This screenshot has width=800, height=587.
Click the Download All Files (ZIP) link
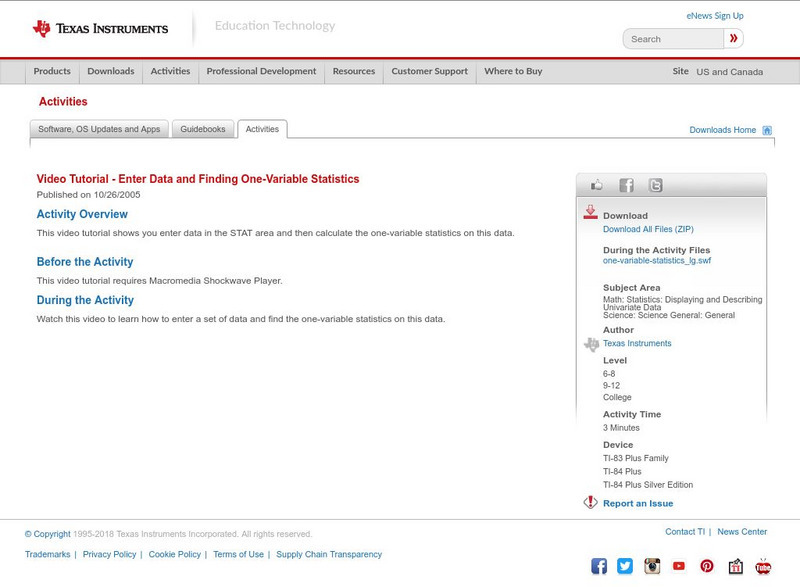pos(647,230)
